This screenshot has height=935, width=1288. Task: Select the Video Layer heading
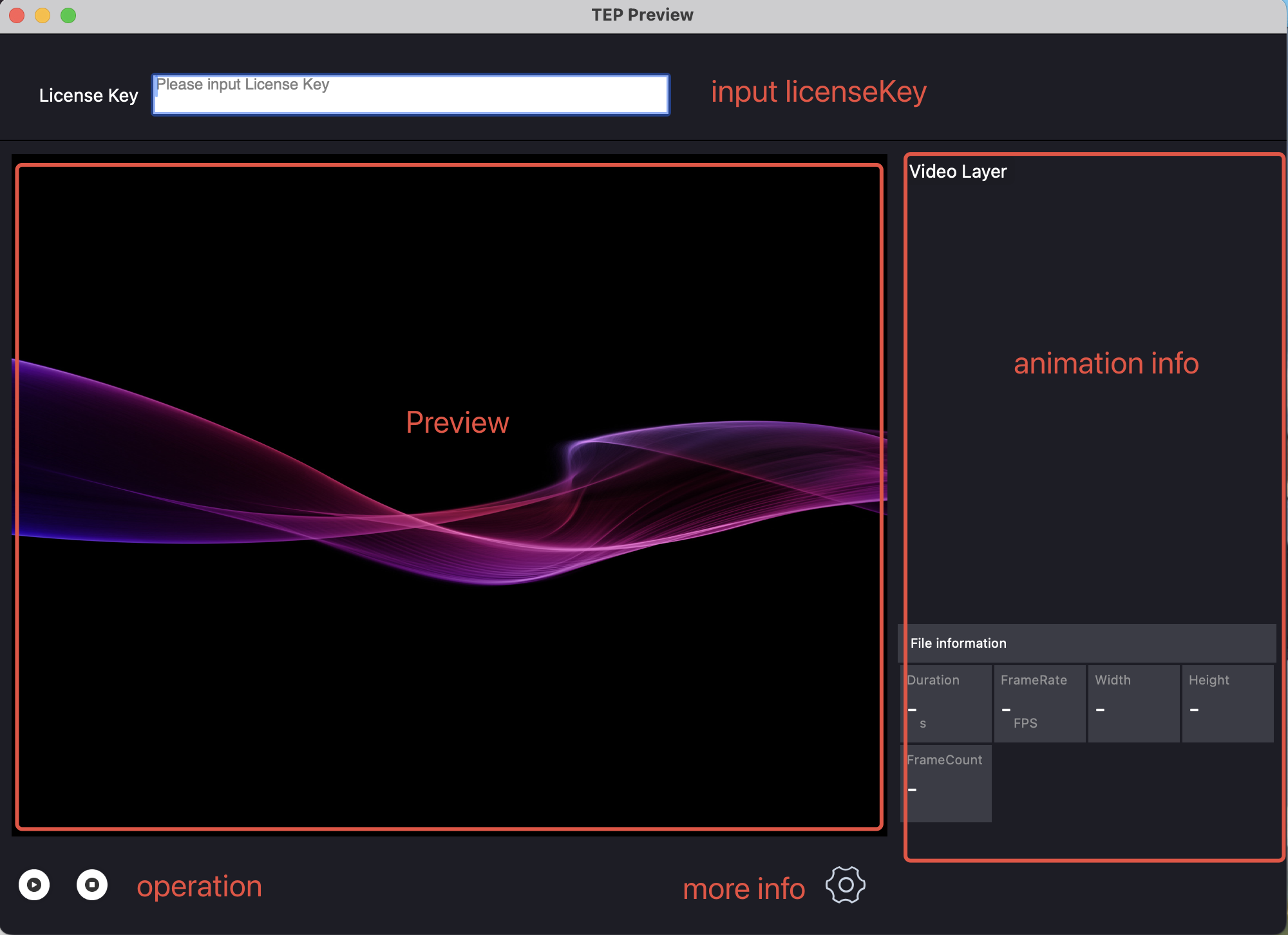click(958, 171)
